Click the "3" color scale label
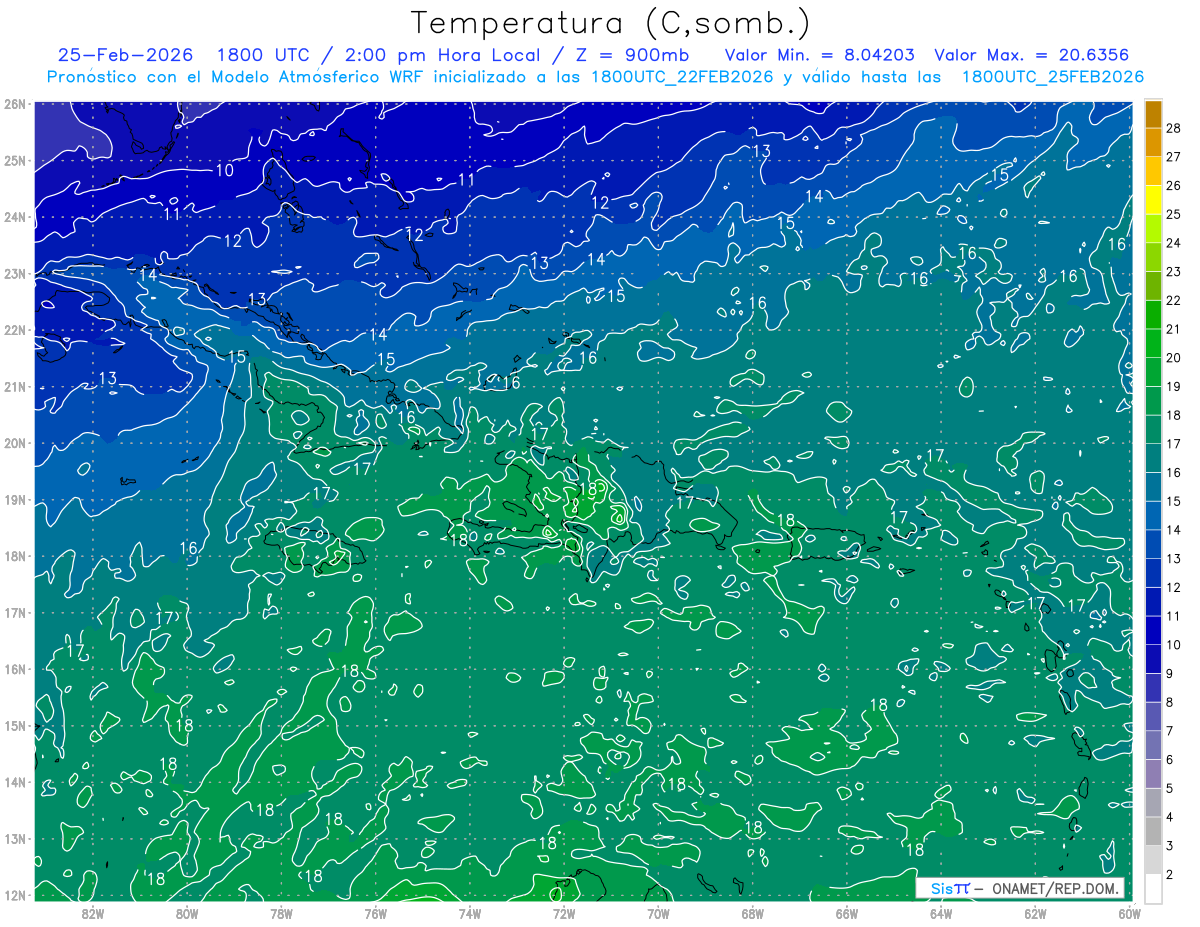 coord(1170,846)
